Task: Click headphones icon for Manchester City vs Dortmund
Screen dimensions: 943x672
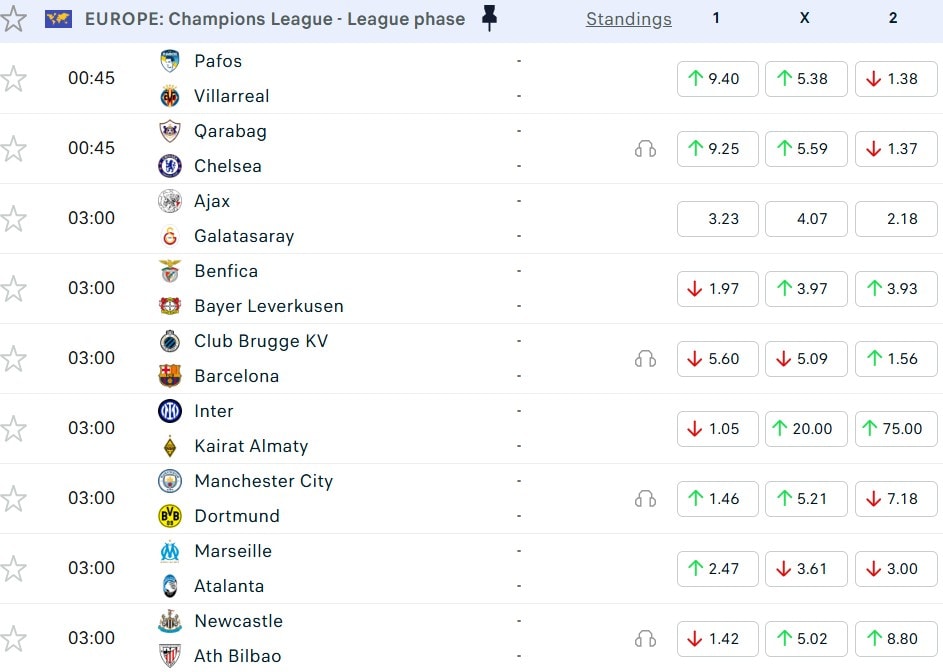Action: (645, 499)
